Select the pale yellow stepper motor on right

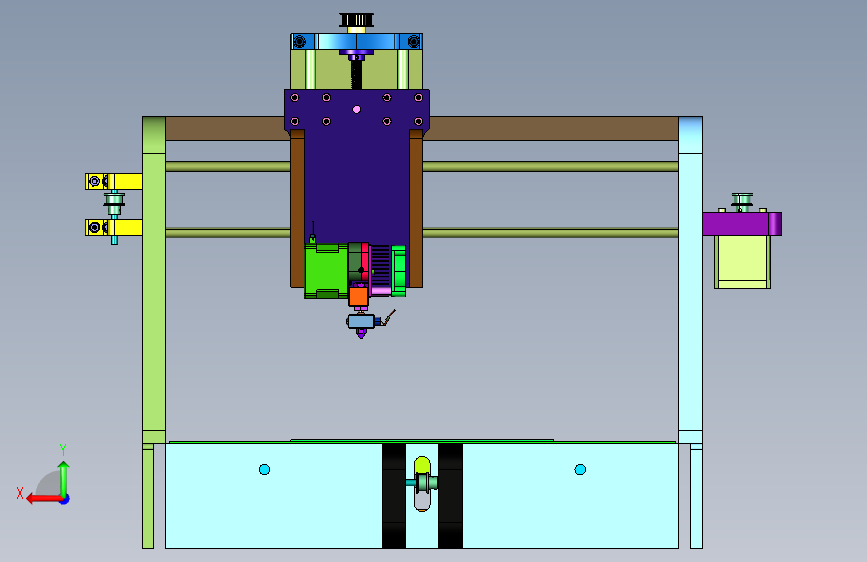(742, 262)
